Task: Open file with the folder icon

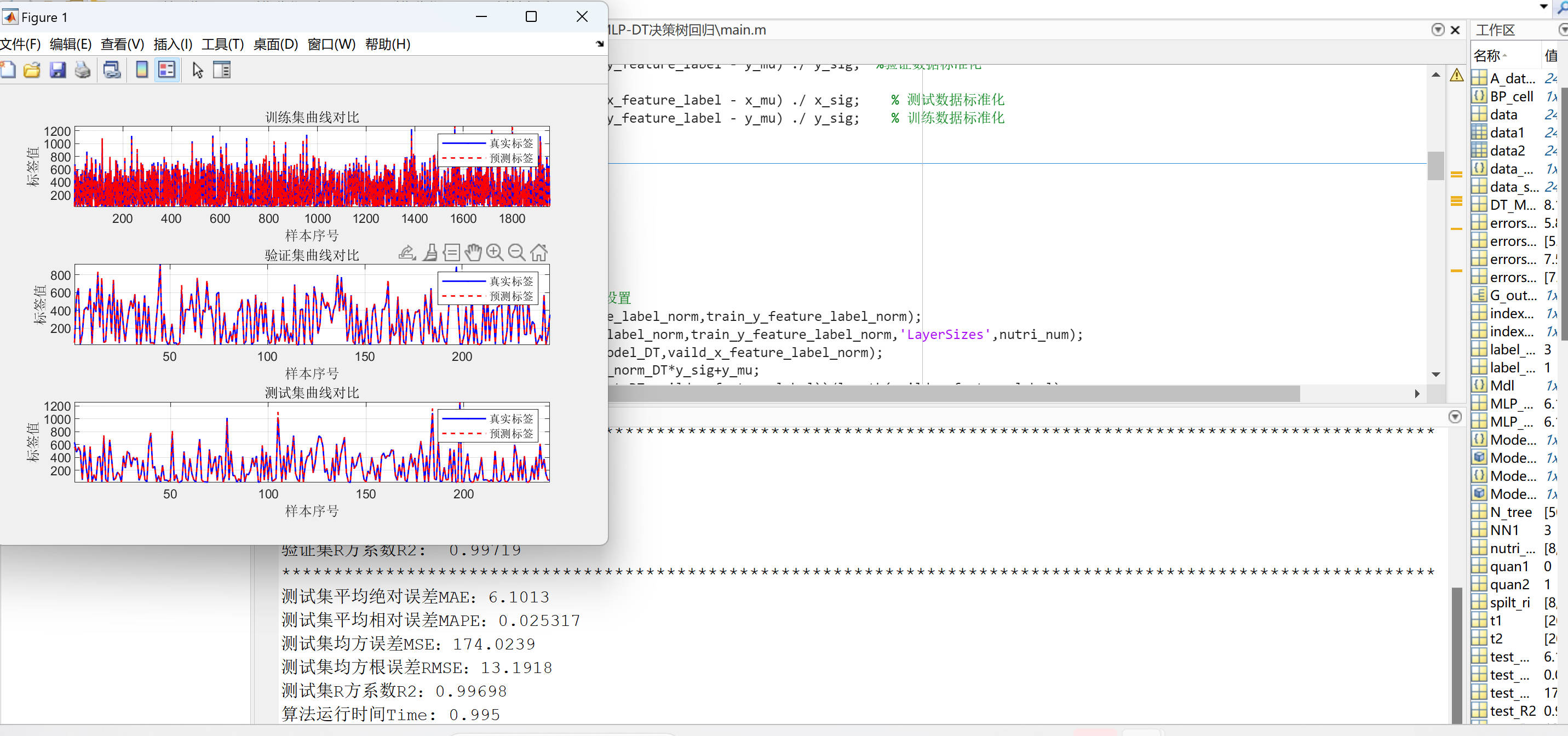Action: [32, 70]
